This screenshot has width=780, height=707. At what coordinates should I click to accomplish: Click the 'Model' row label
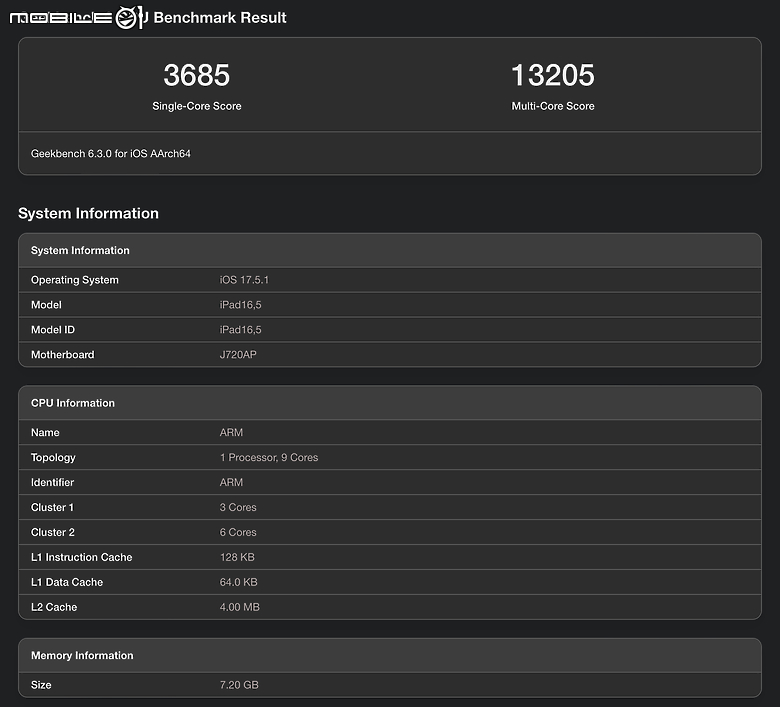click(46, 305)
